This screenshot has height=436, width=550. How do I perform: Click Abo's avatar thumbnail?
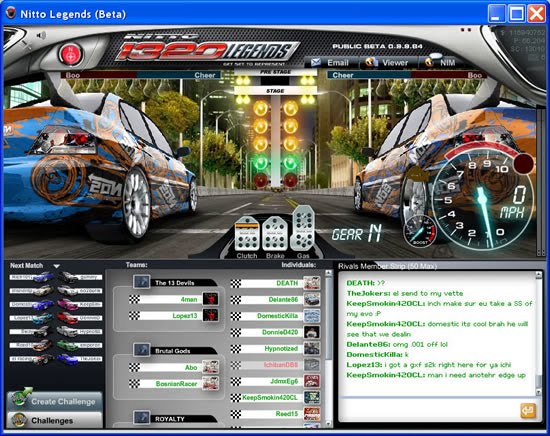pyautogui.click(x=210, y=367)
